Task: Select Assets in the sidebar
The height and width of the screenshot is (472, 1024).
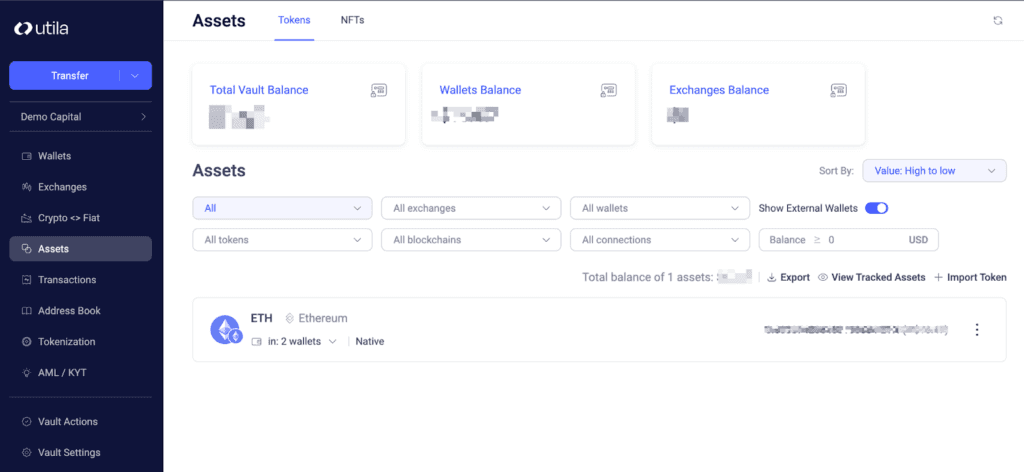Action: click(x=80, y=249)
